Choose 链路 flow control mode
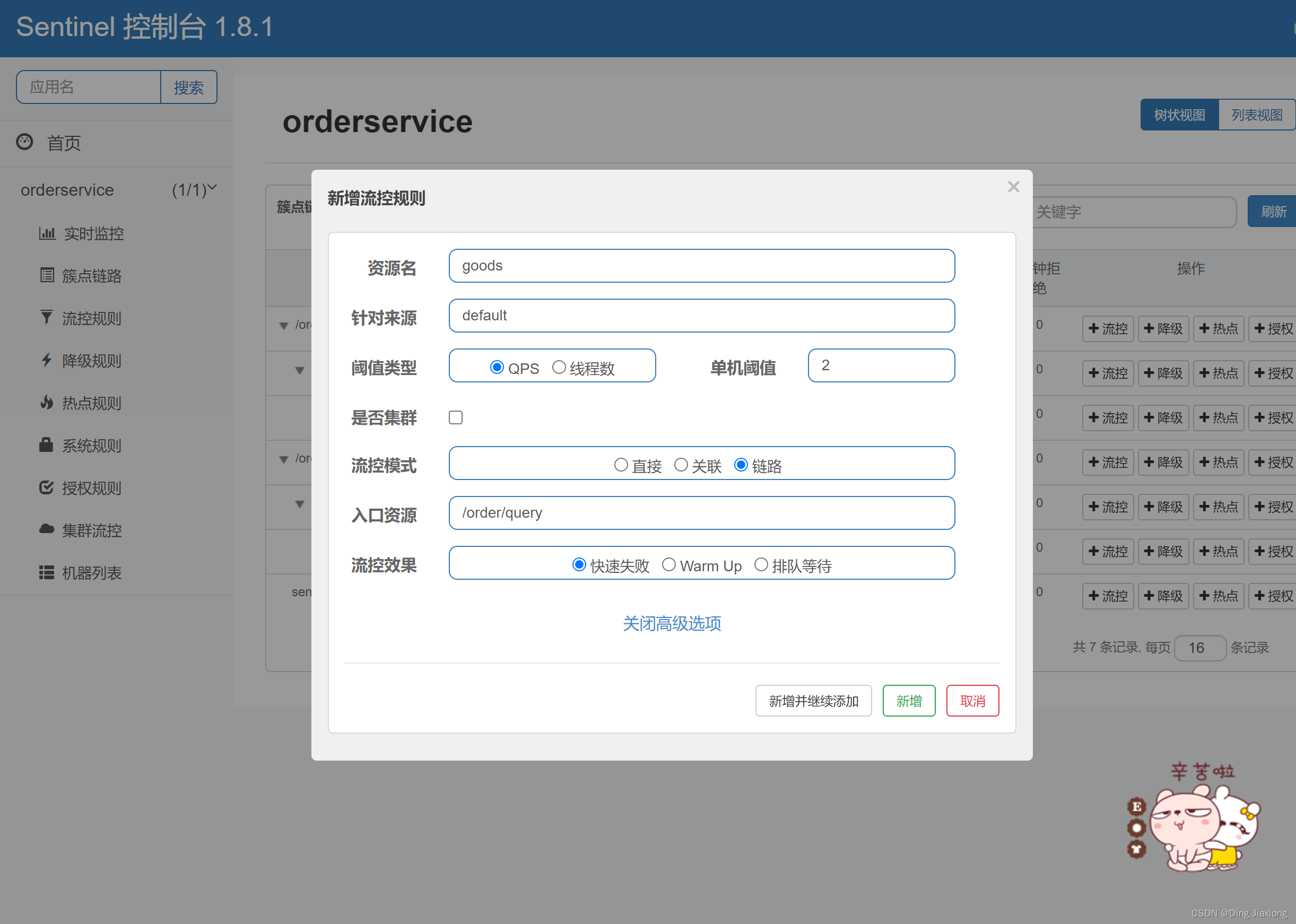 click(x=741, y=465)
